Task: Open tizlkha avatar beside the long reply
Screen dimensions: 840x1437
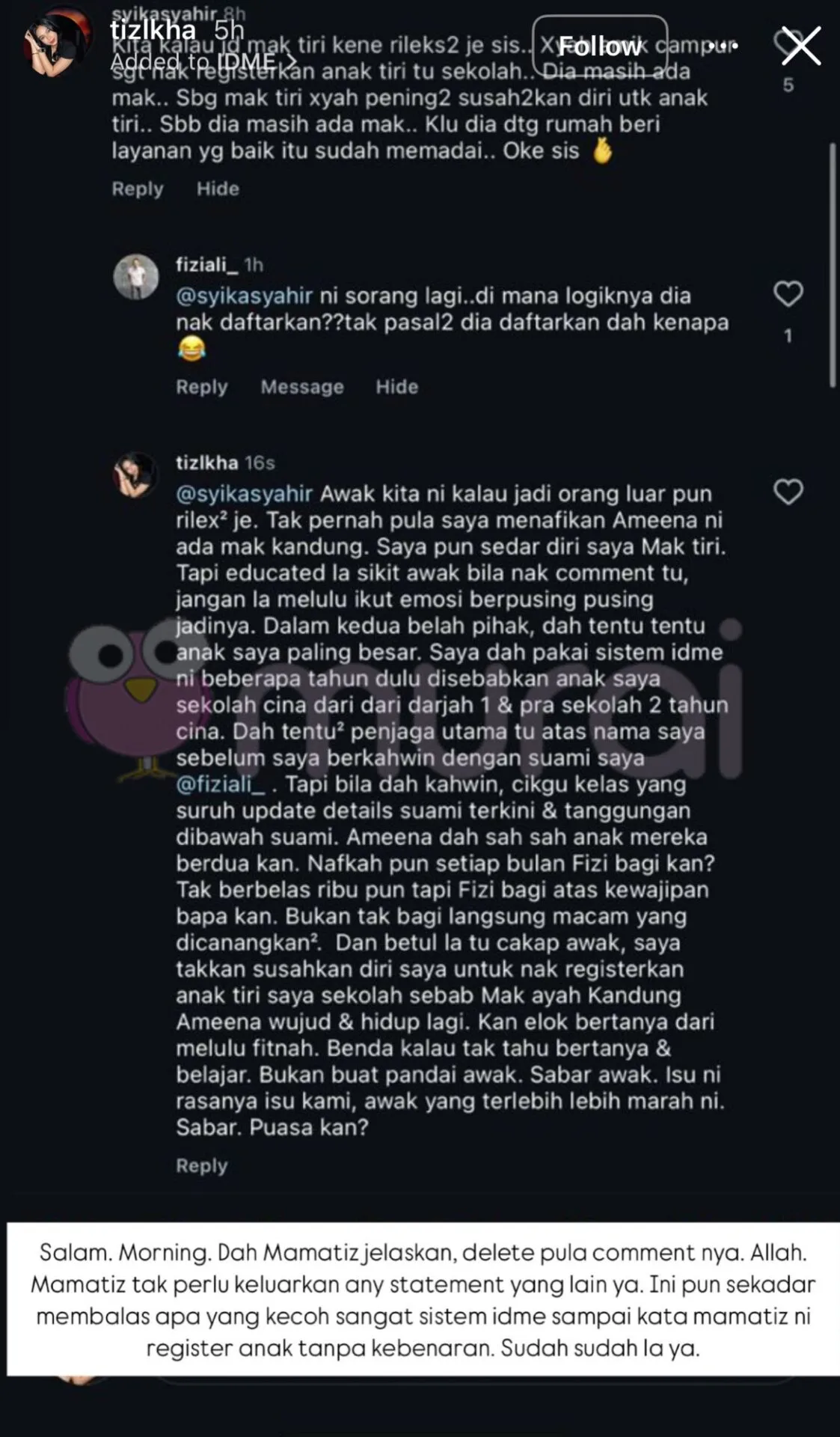Action: coord(136,475)
